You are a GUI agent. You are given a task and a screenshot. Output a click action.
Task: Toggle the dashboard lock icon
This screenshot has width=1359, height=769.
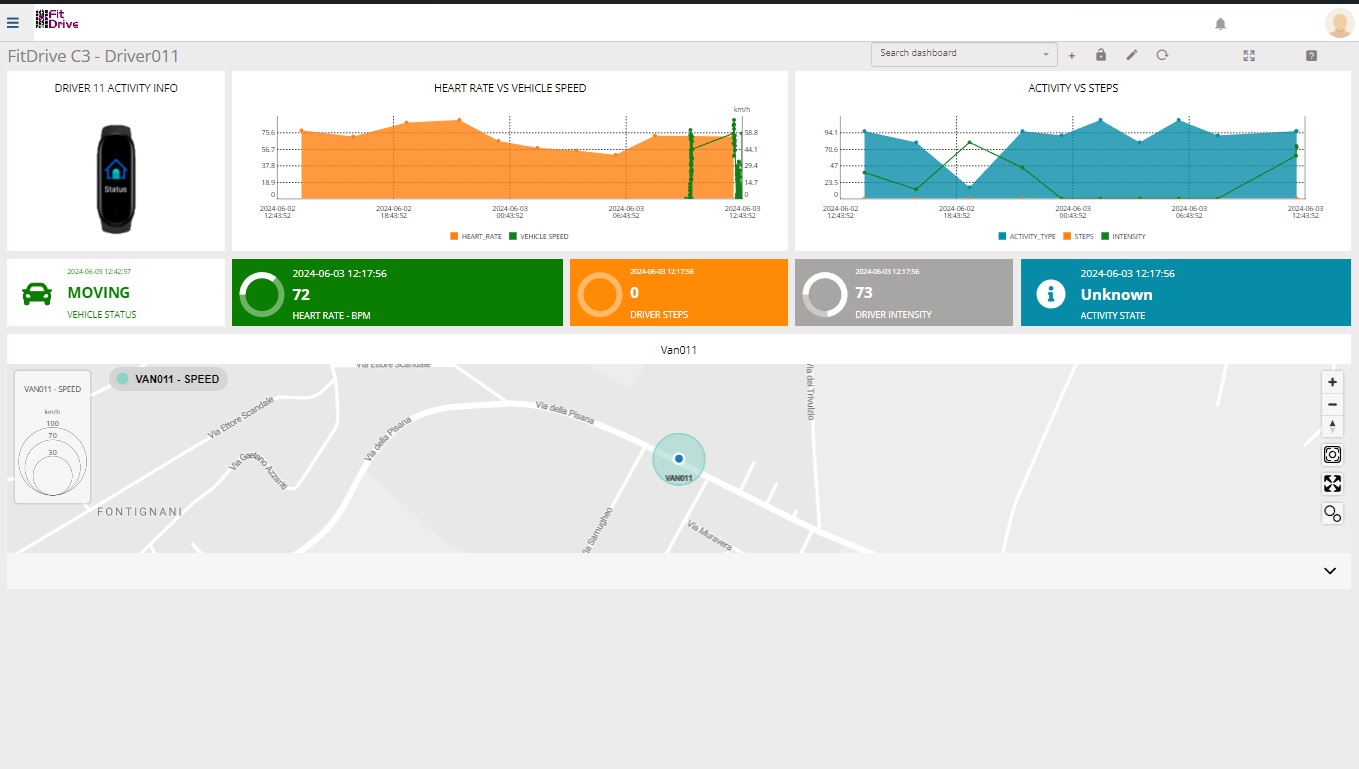(x=1101, y=55)
